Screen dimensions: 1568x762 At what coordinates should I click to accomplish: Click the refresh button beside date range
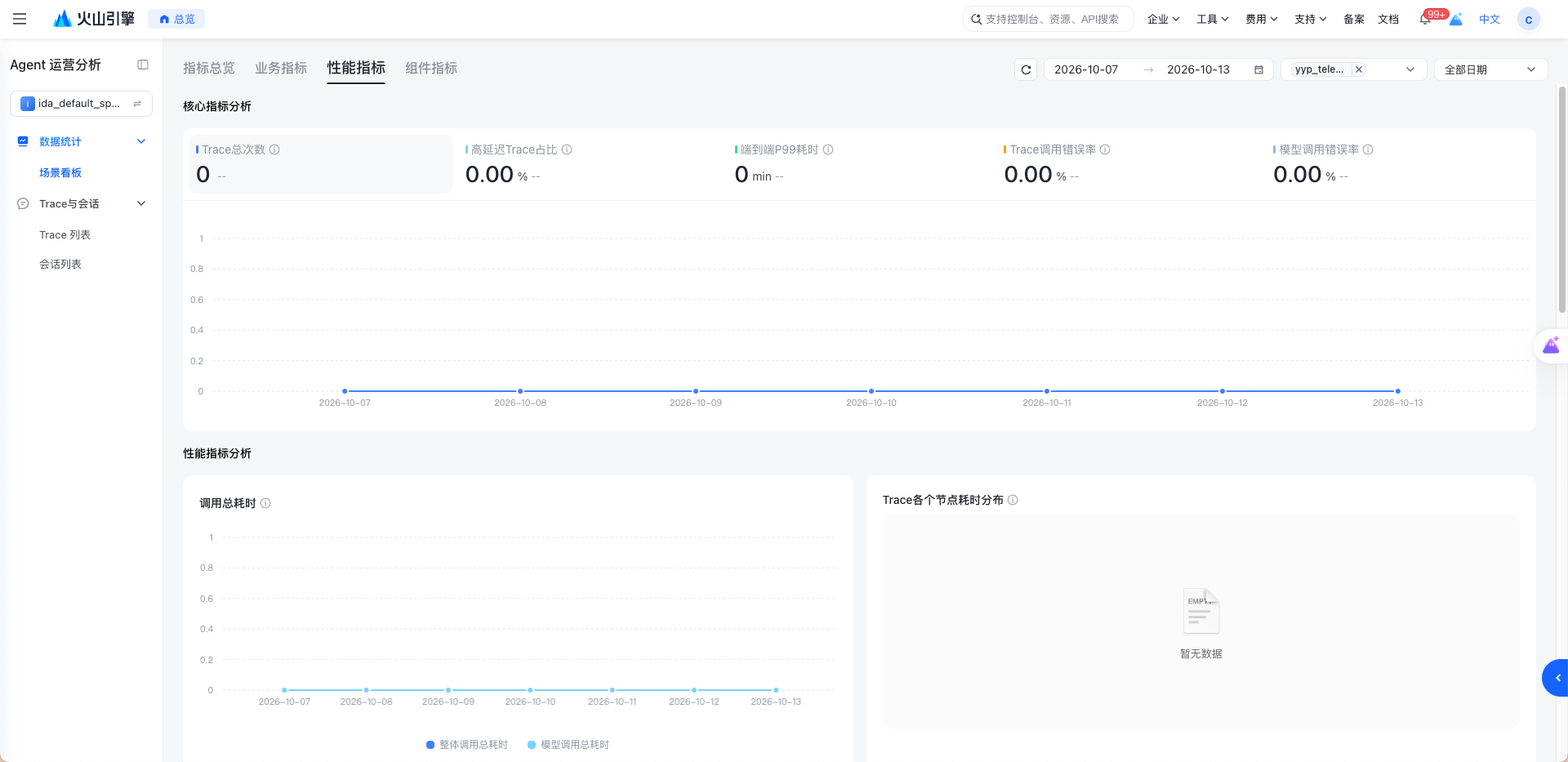click(x=1026, y=69)
